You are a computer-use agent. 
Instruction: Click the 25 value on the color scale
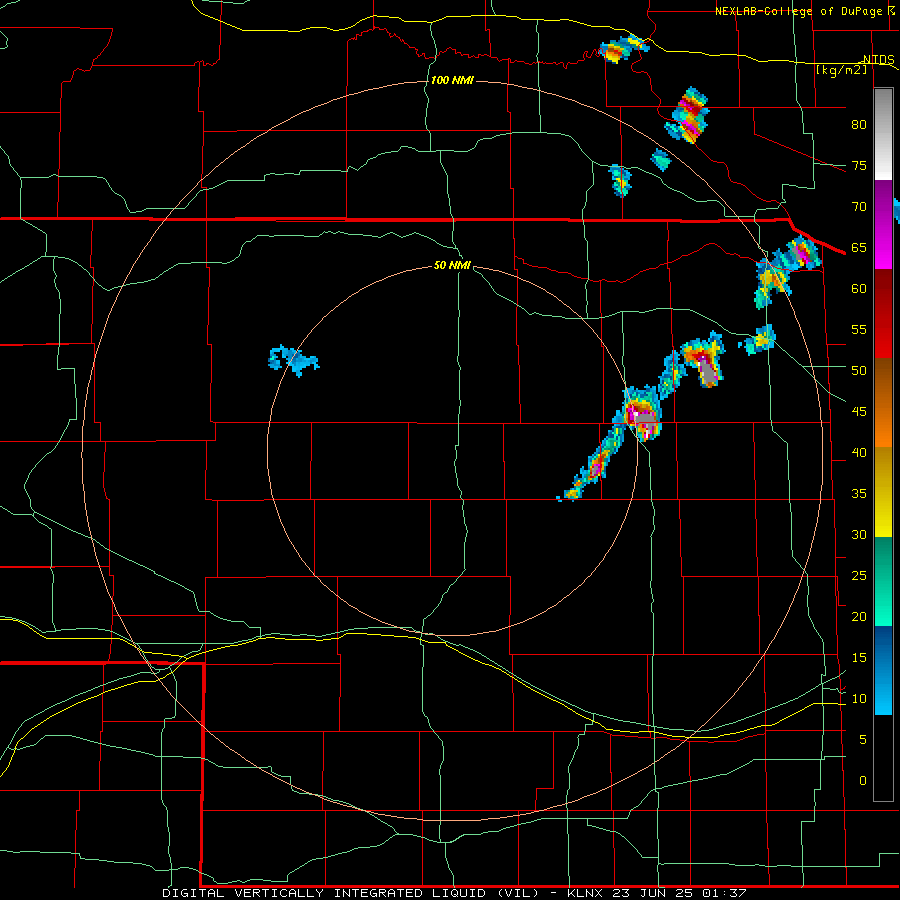(859, 576)
